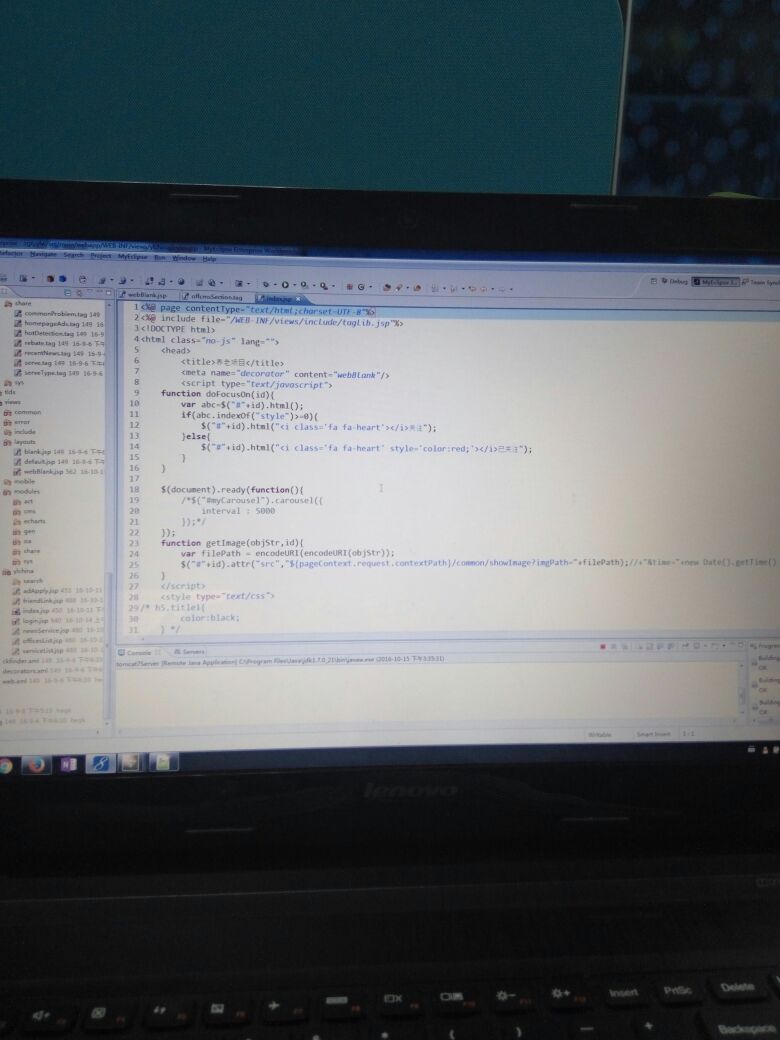Image resolution: width=780 pixels, height=1040 pixels.
Task: Close the active index.jsp editor tab
Action: click(x=298, y=298)
